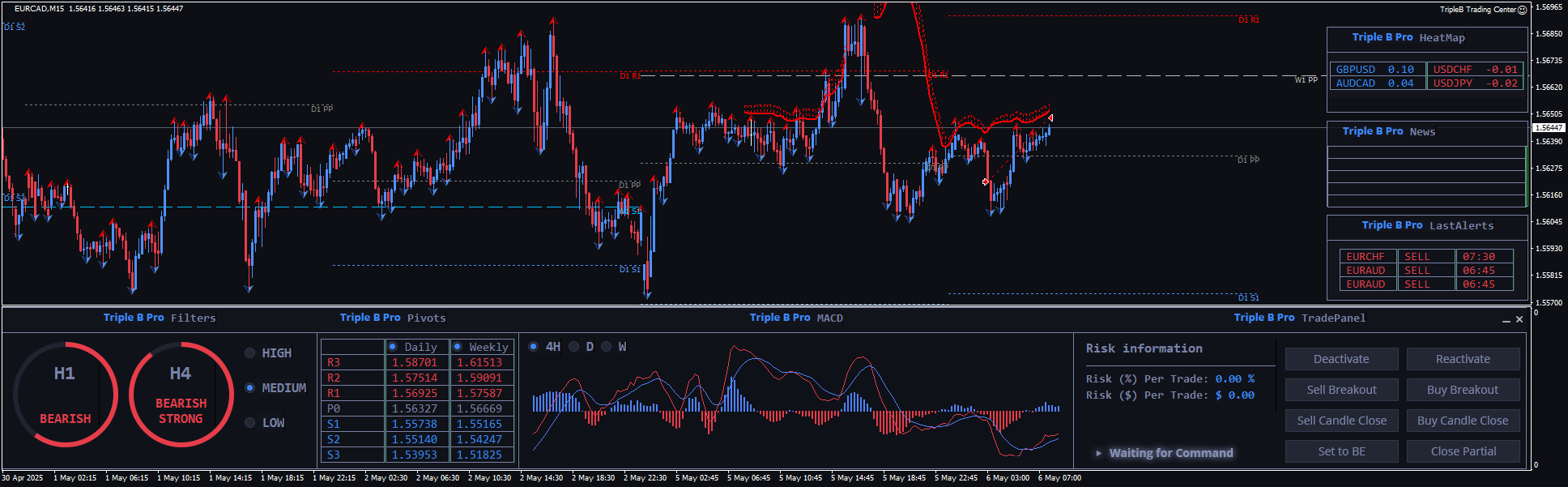Image resolution: width=1568 pixels, height=487 pixels.
Task: Select GBPUSD in the HeatMap
Action: 1355,70
